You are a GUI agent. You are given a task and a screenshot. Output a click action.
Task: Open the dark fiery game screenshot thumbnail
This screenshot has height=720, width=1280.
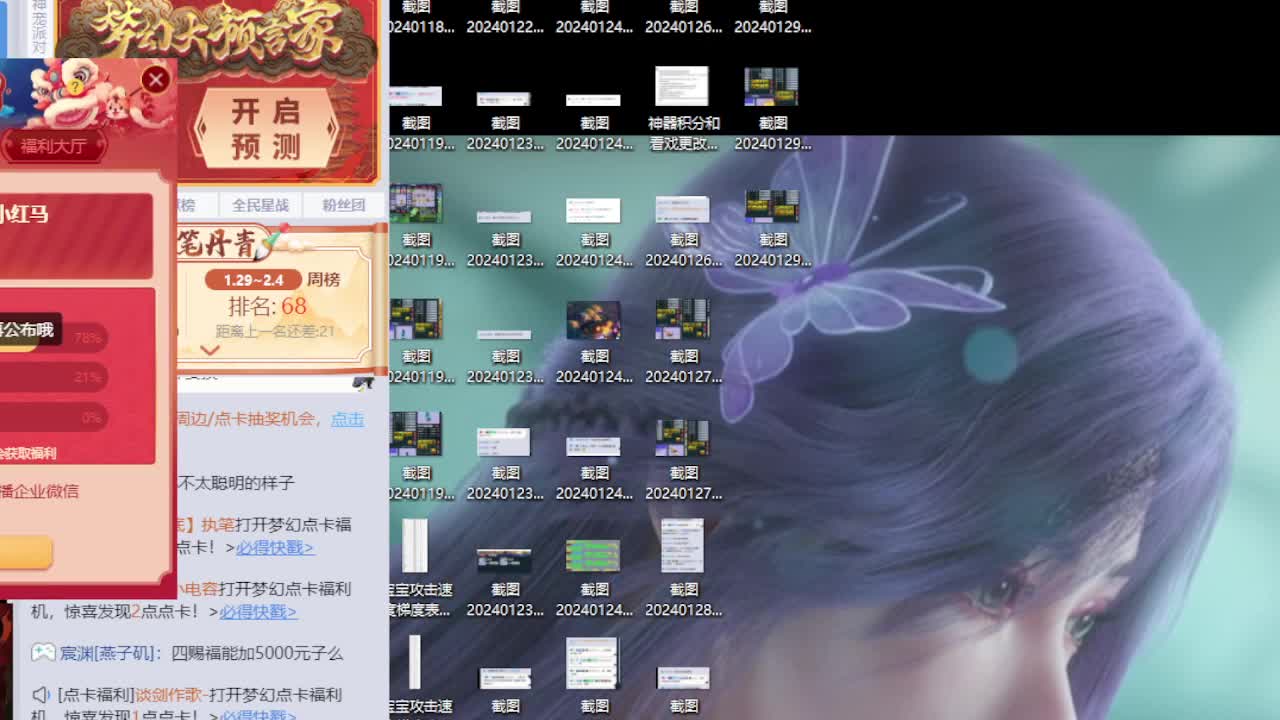tap(594, 321)
